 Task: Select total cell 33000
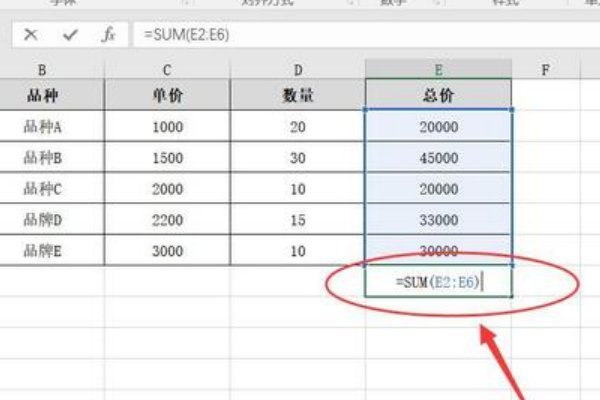click(439, 219)
